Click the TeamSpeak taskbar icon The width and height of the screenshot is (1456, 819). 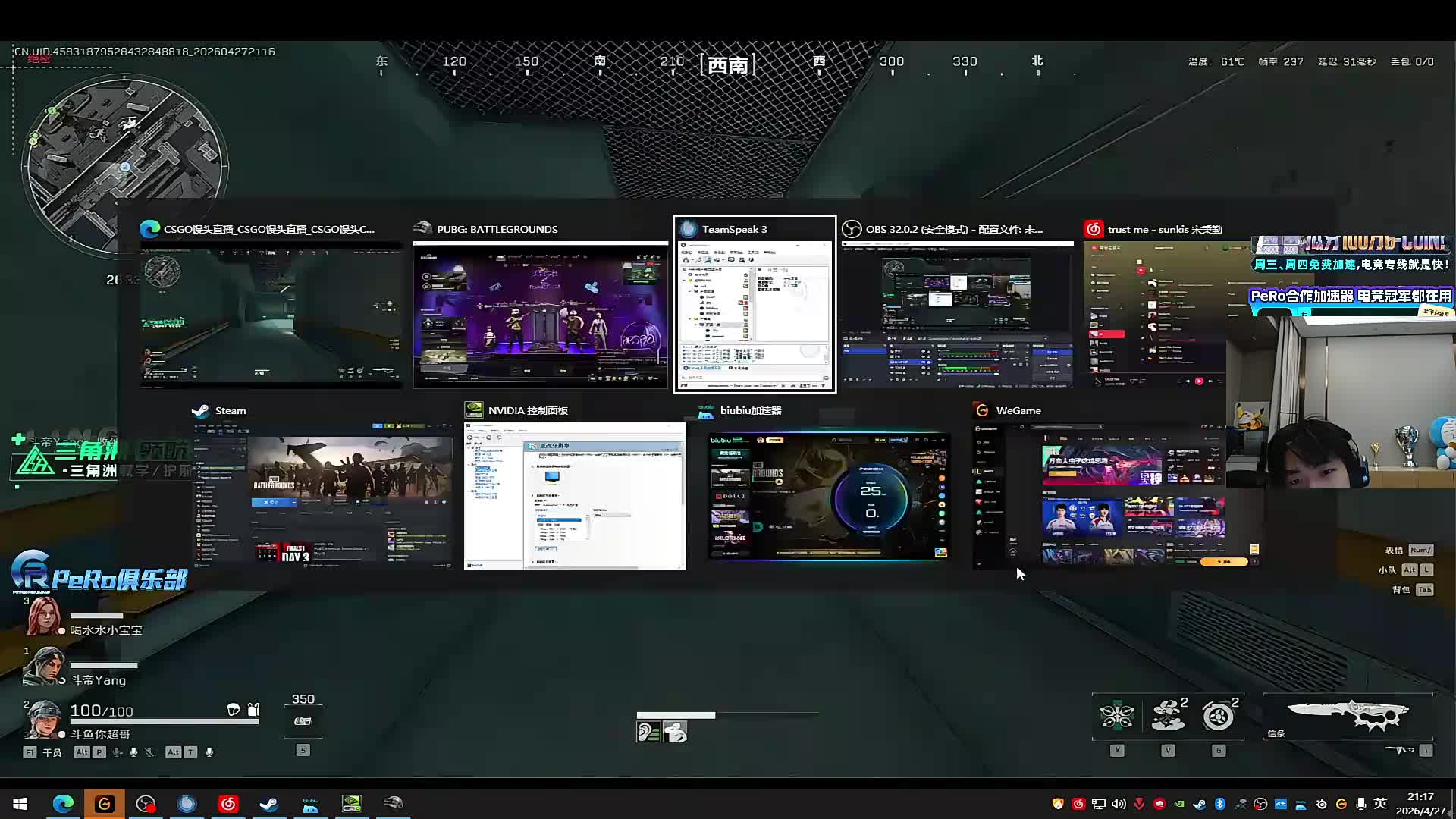tap(187, 803)
